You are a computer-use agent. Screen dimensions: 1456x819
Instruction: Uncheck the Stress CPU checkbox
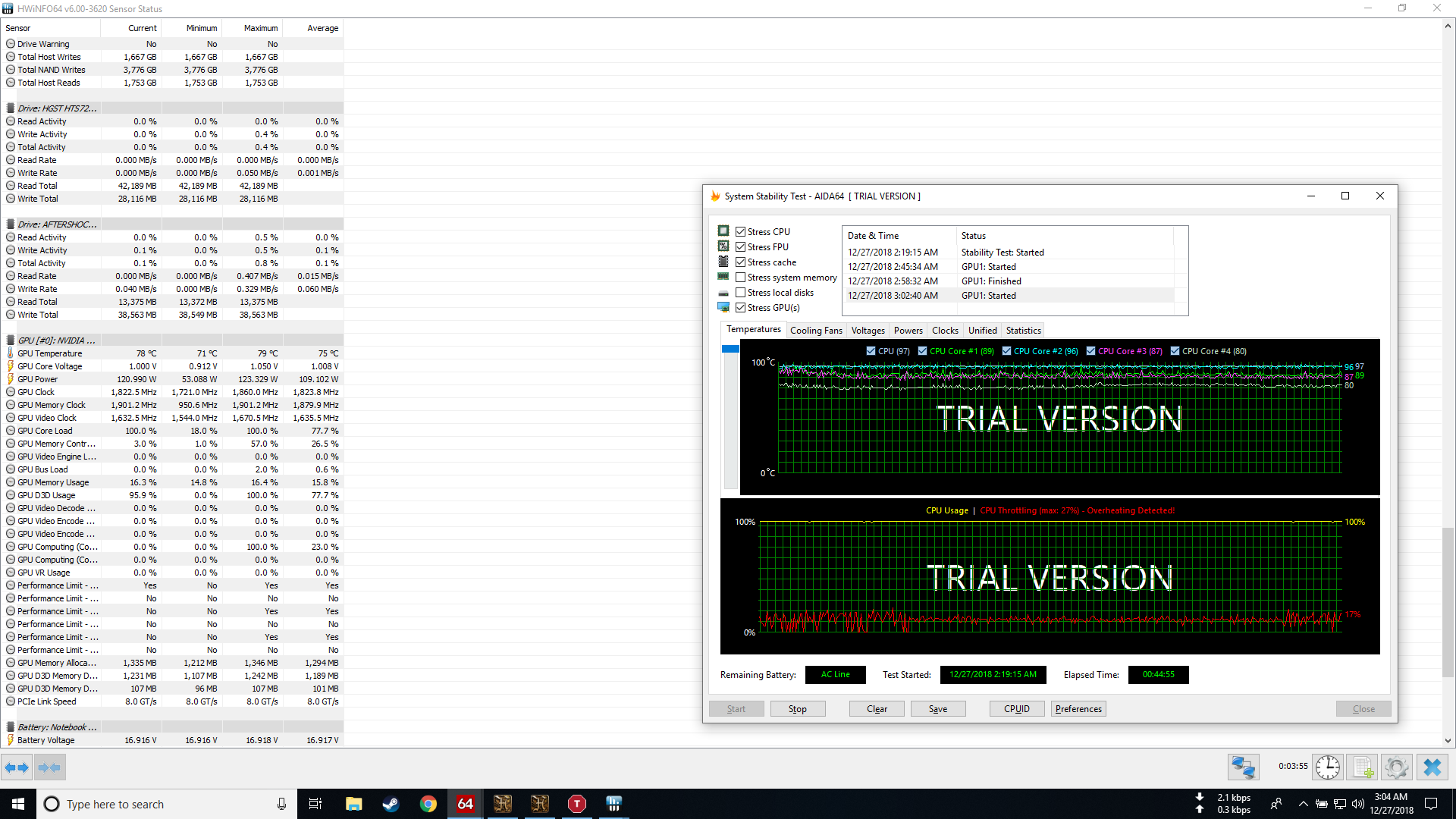(740, 232)
